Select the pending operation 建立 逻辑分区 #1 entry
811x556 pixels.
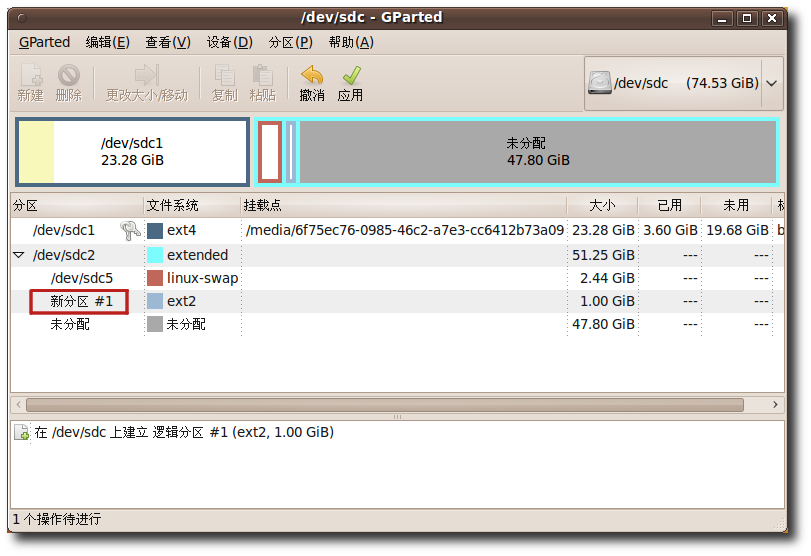click(184, 432)
